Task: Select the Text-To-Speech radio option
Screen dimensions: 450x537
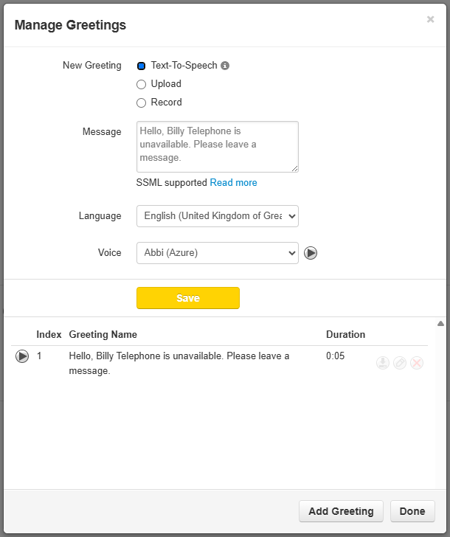Action: [141, 66]
